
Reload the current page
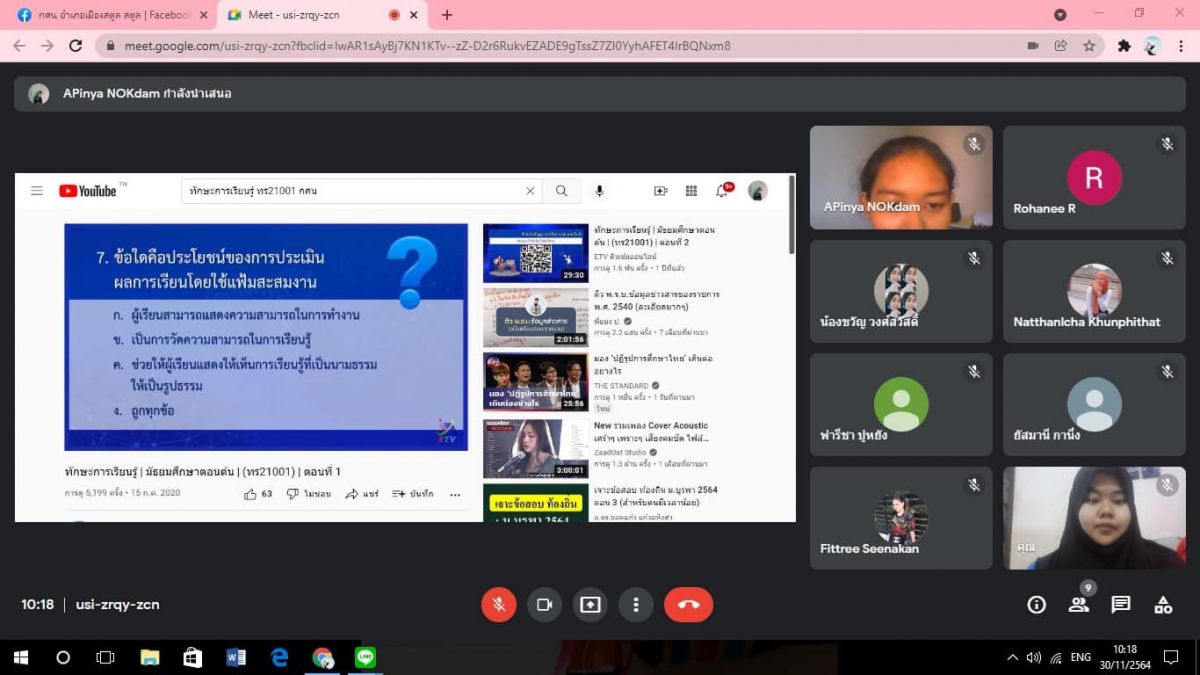click(x=75, y=46)
